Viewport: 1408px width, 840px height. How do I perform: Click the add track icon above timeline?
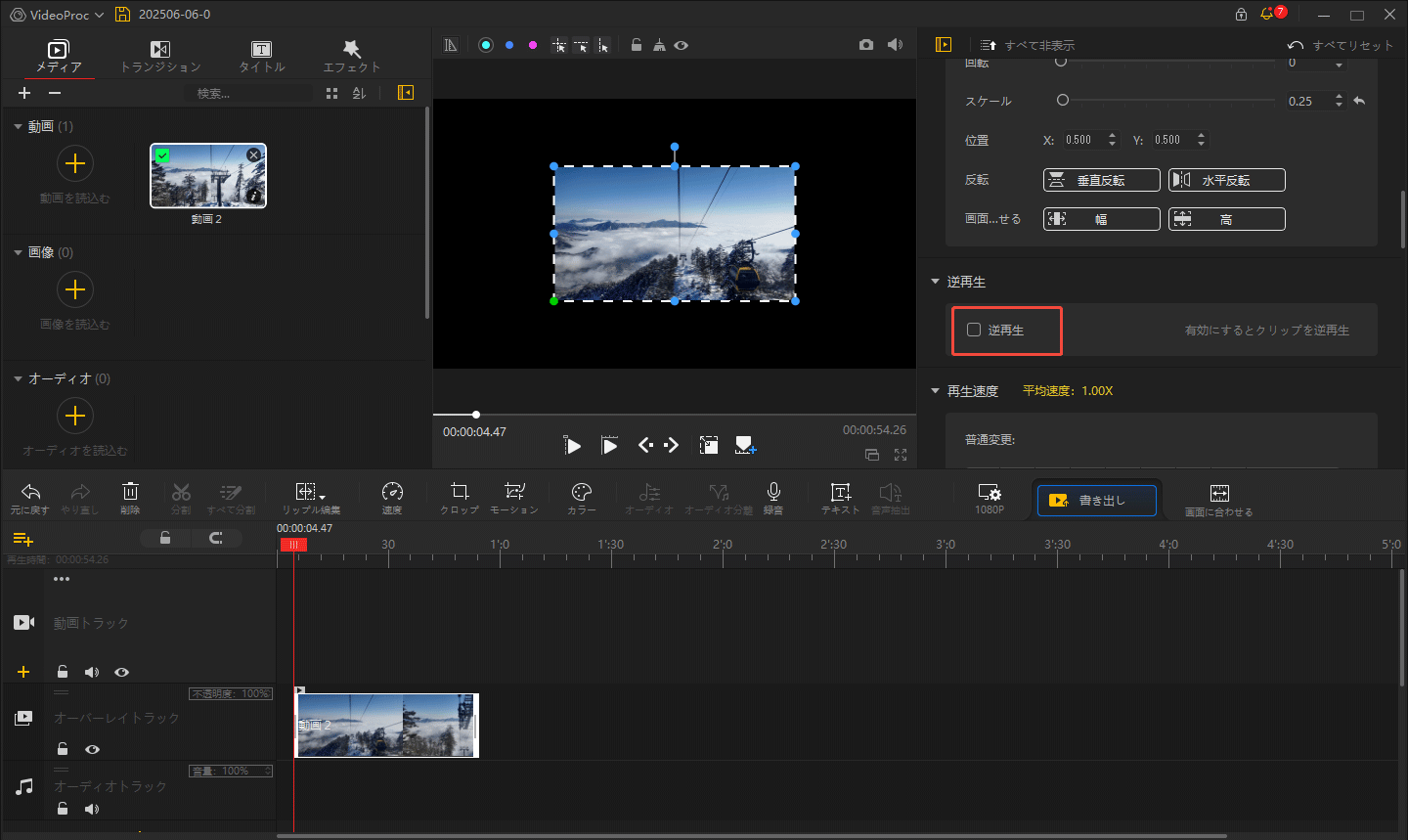pos(22,539)
